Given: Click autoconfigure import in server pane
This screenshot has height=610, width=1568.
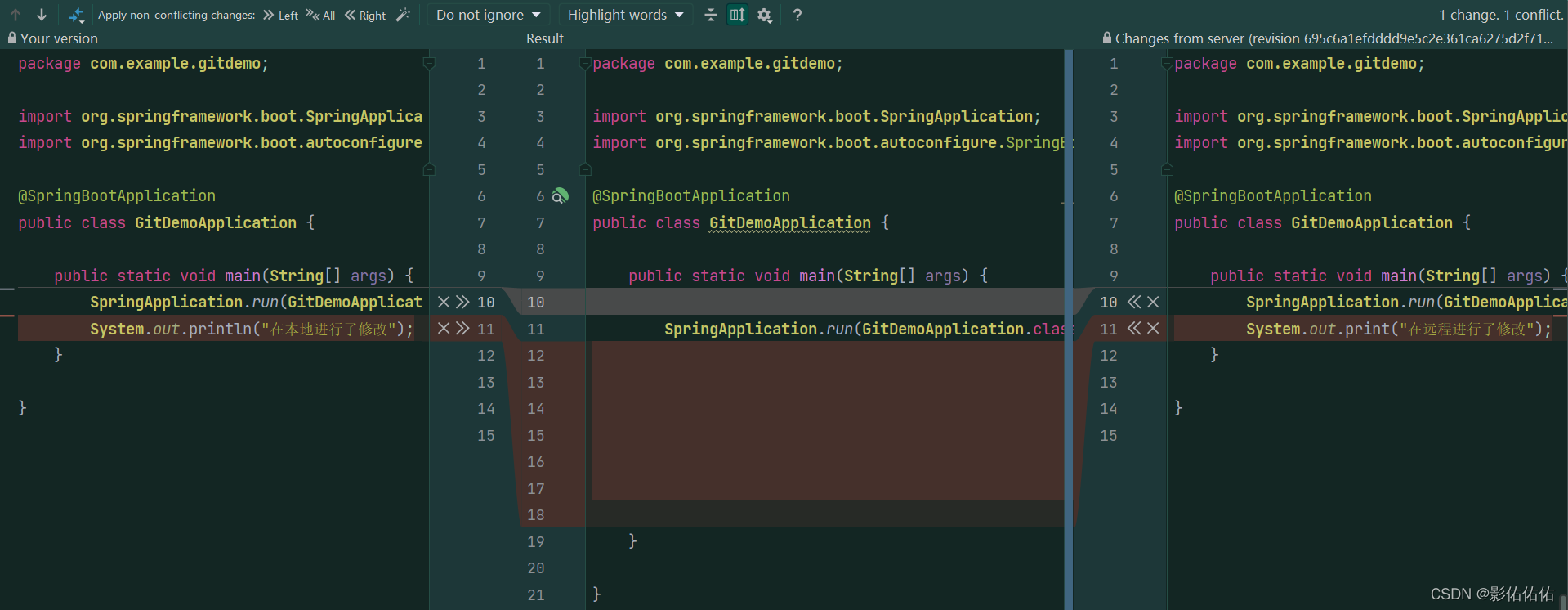Looking at the screenshot, I should click(x=1370, y=142).
